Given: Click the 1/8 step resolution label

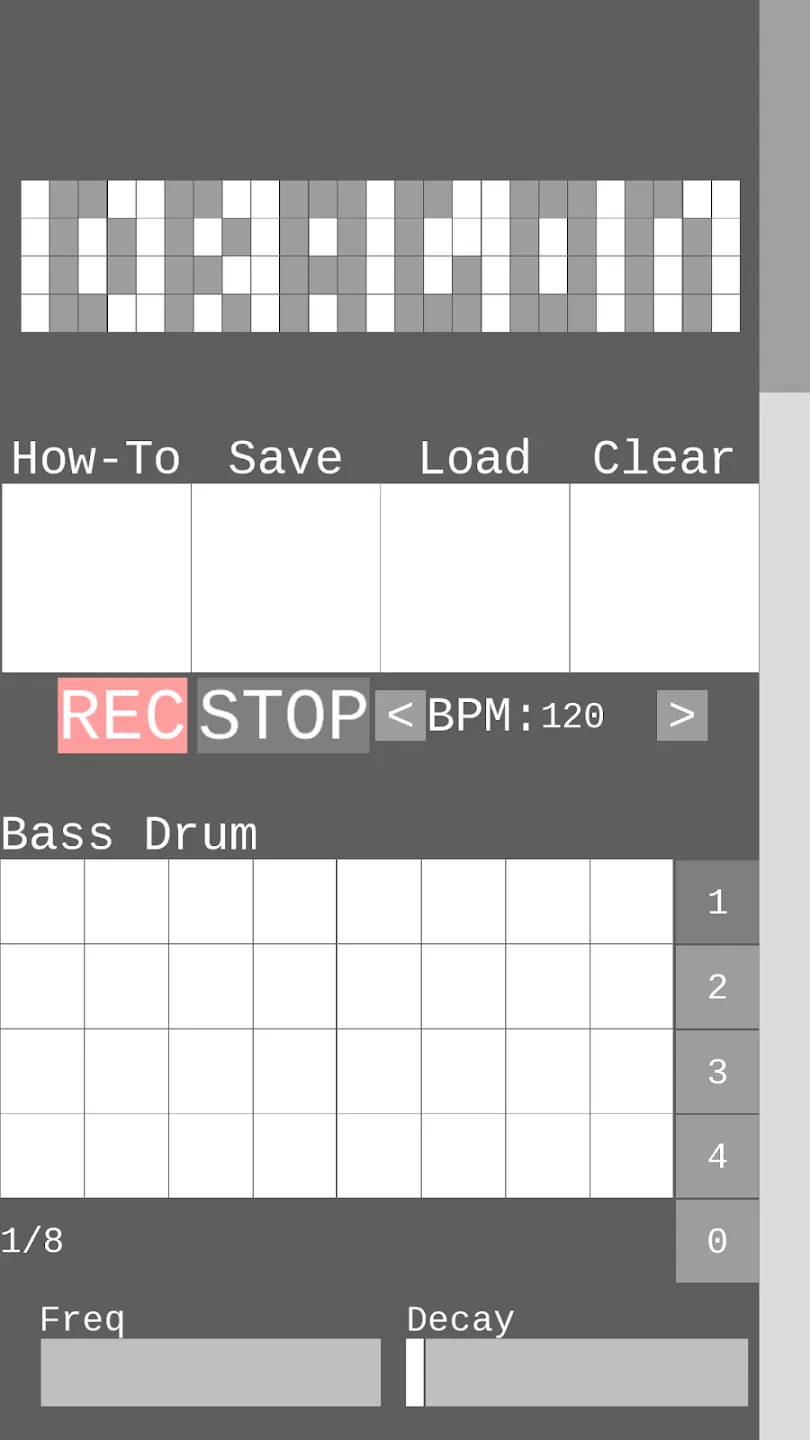Looking at the screenshot, I should 32,1241.
